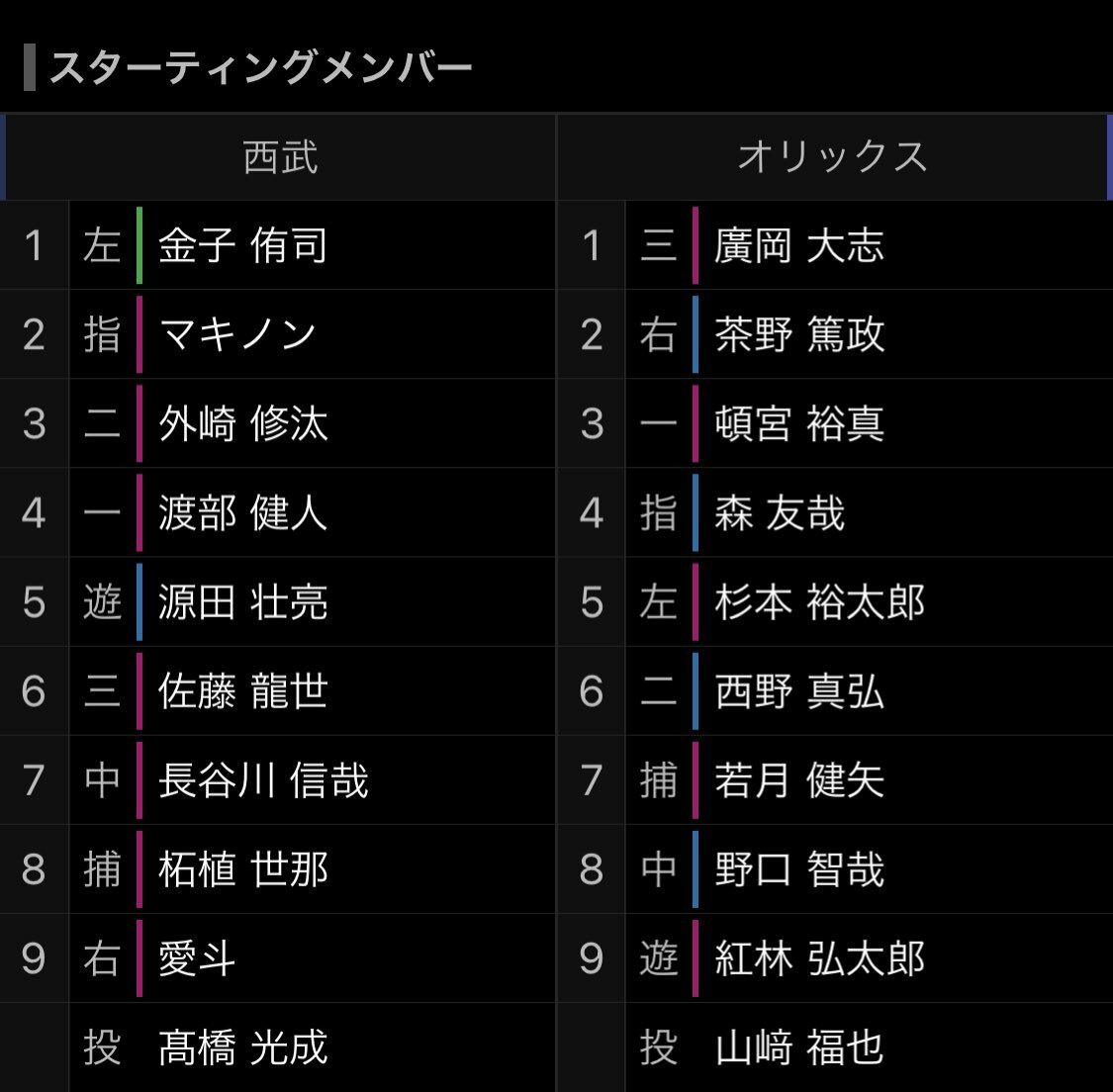This screenshot has height=1092, width=1113.
Task: Open 渡部 健人 player details
Action: (x=242, y=513)
